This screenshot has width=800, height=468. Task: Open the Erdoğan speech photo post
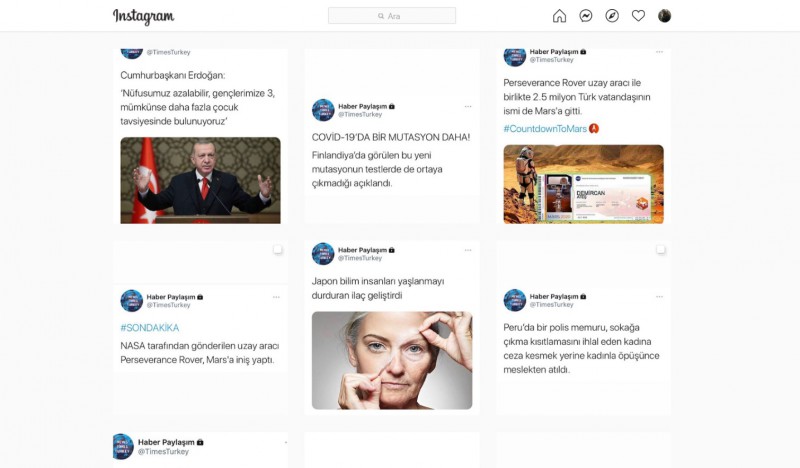[200, 180]
